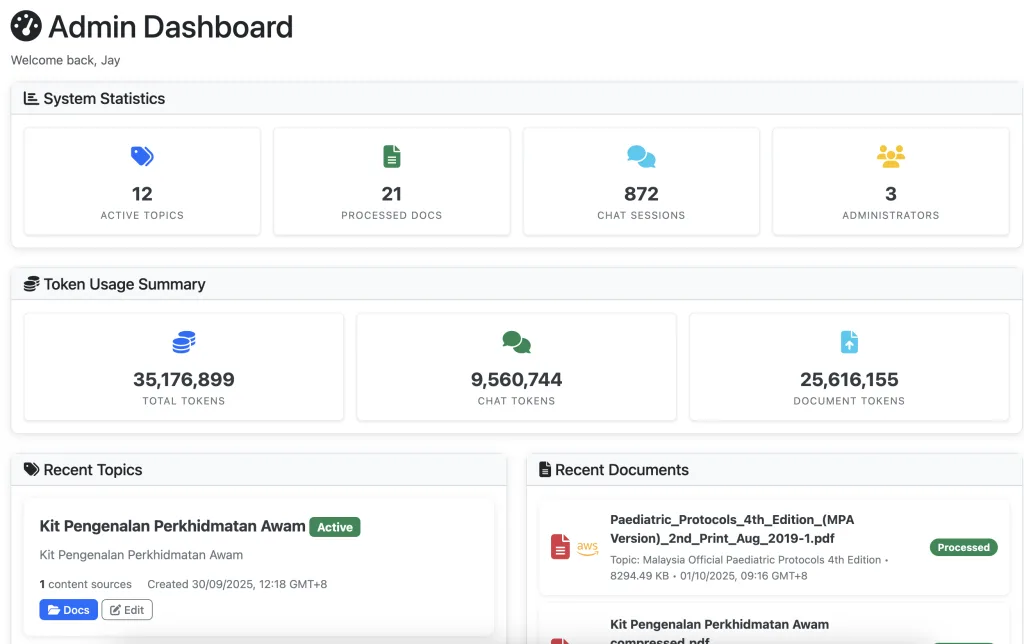The image size is (1024, 644).
Task: Click the blue tags icon above Active Topics
Action: [x=142, y=156]
